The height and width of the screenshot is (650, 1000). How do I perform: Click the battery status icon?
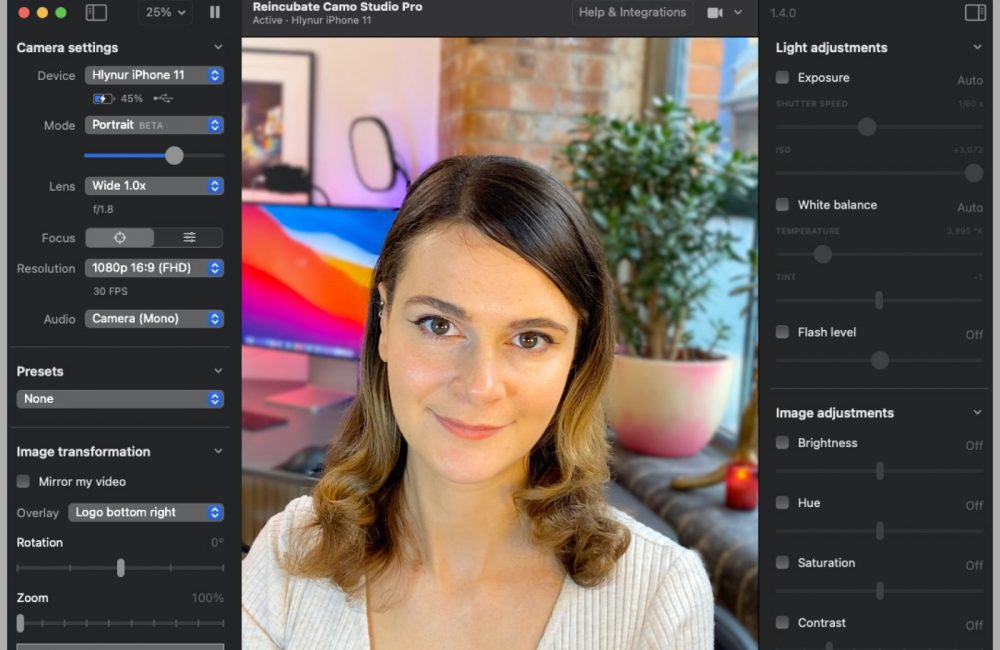pos(103,99)
